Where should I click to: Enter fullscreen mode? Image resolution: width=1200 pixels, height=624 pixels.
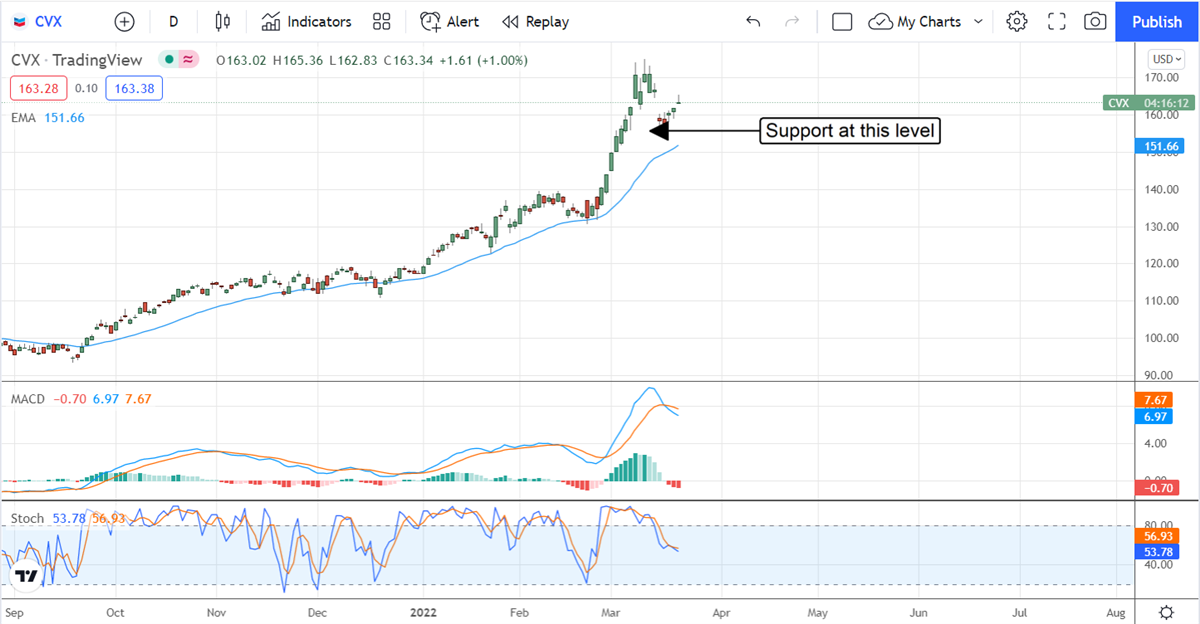[1056, 21]
